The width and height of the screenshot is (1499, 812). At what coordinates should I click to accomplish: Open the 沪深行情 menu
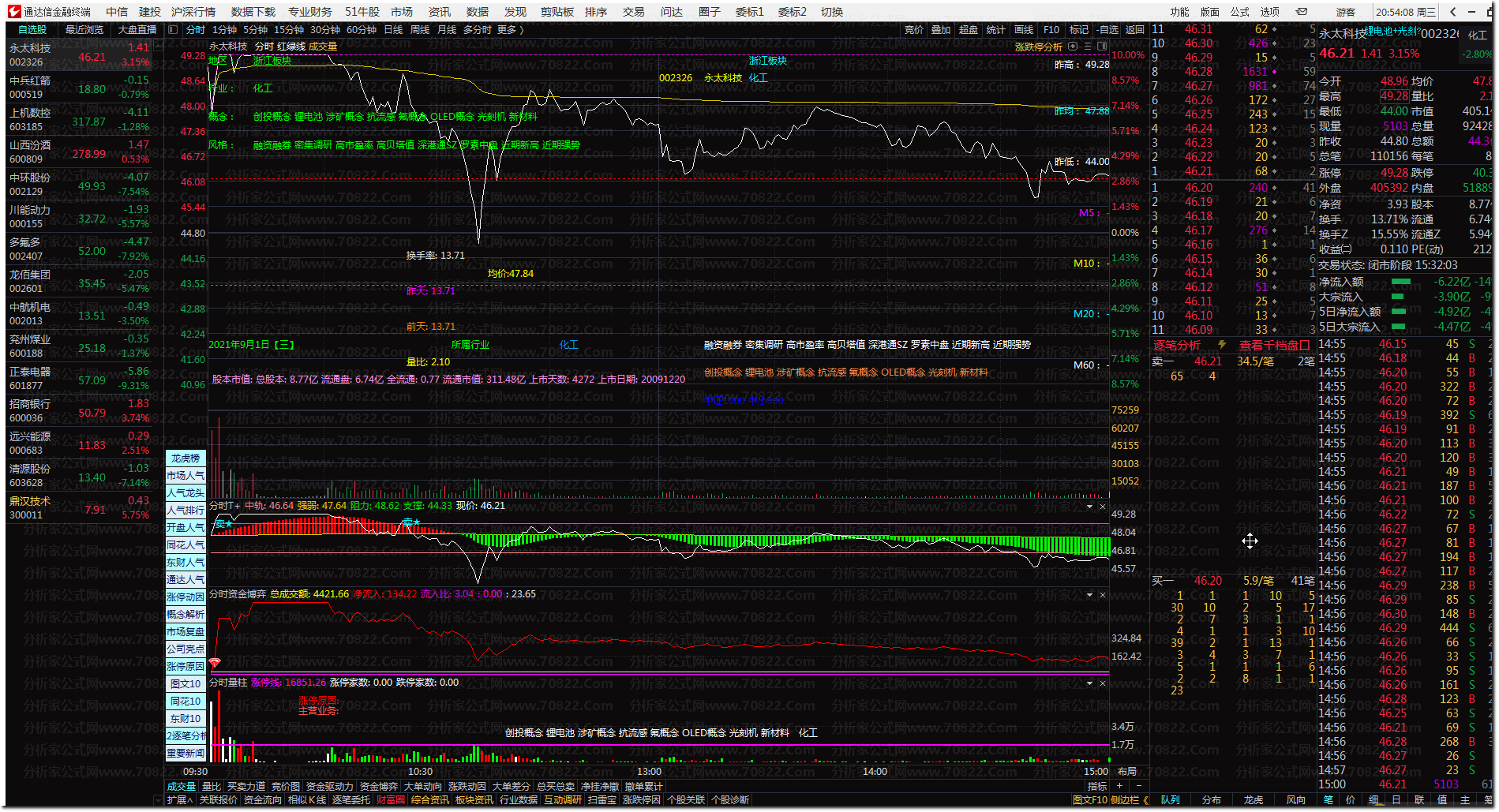(x=193, y=12)
